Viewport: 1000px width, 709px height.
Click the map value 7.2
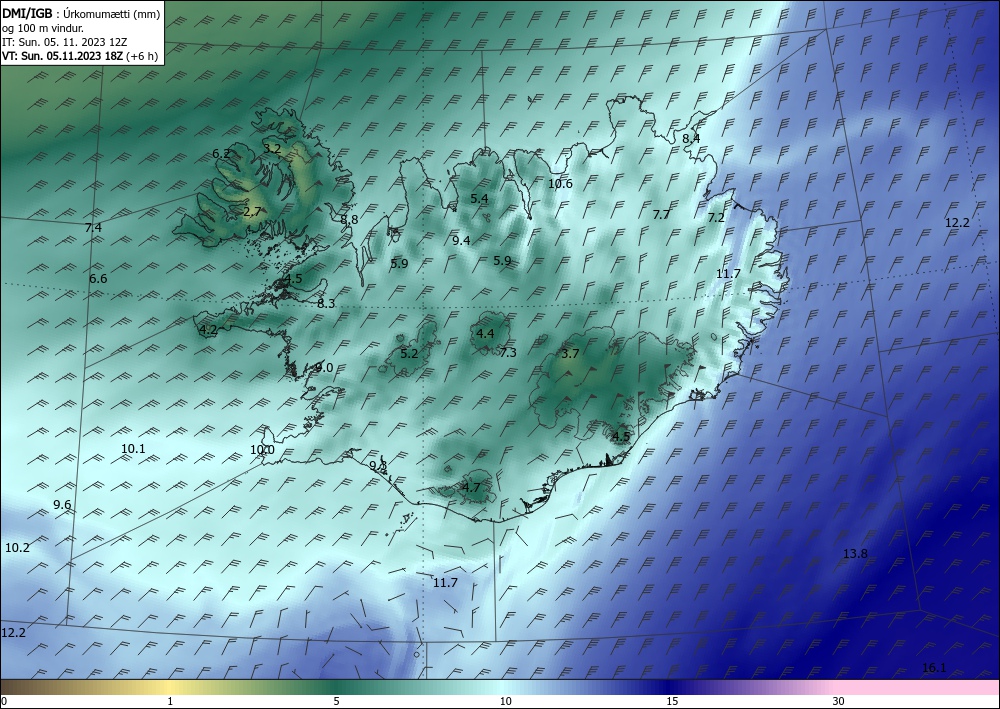click(716, 217)
